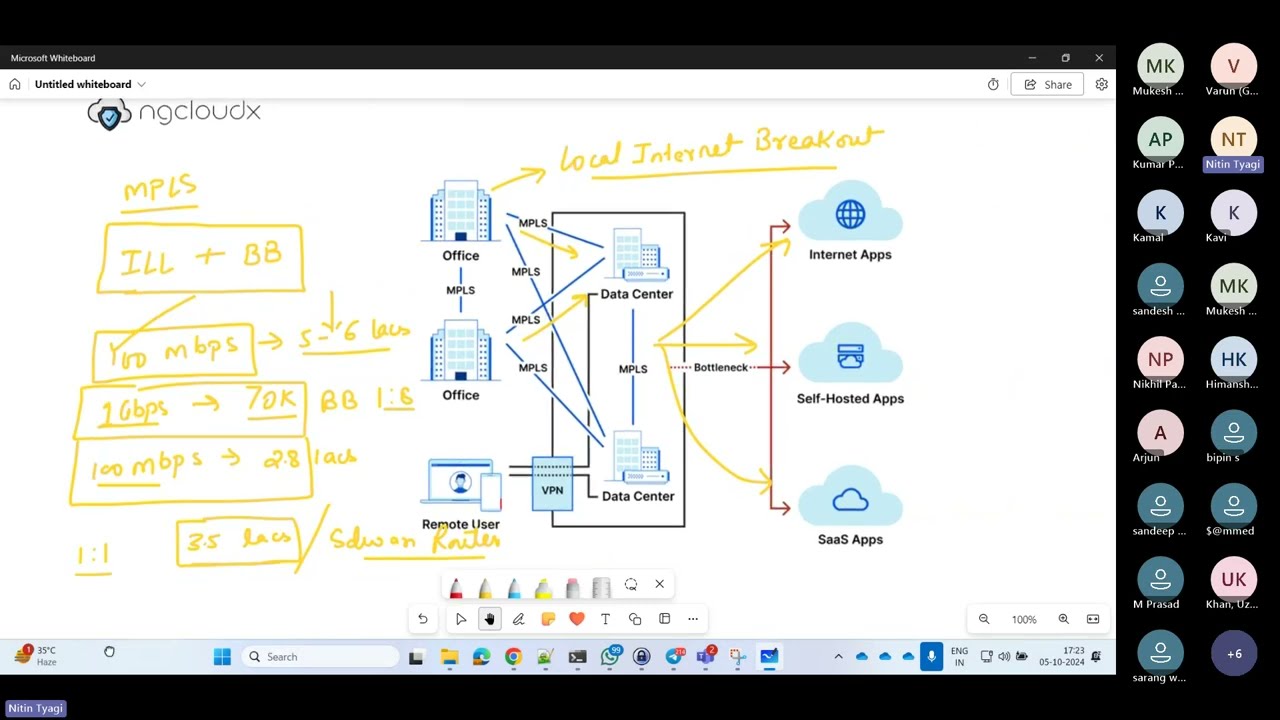Close the pen tray

pos(659,584)
